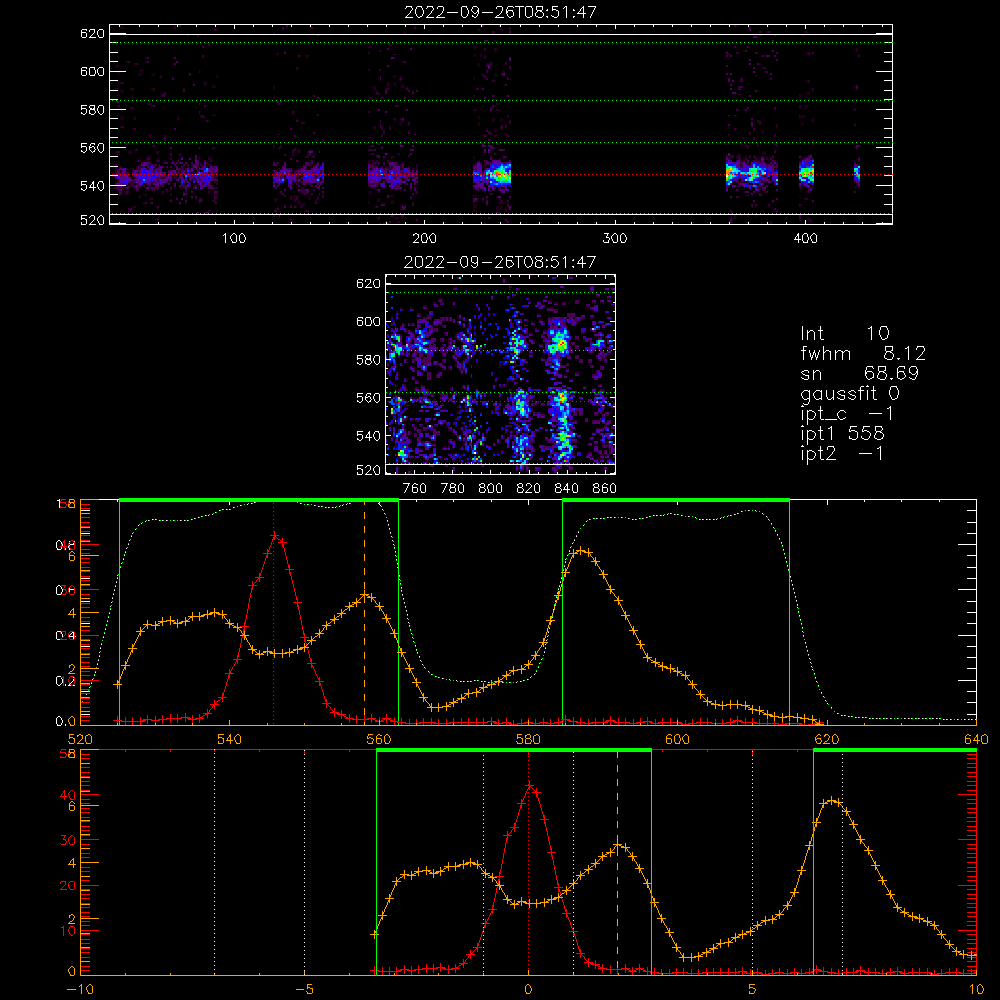Click the '200' x-axis label of top spectrogram
Image resolution: width=1000 pixels, height=1000 pixels.
(x=424, y=239)
